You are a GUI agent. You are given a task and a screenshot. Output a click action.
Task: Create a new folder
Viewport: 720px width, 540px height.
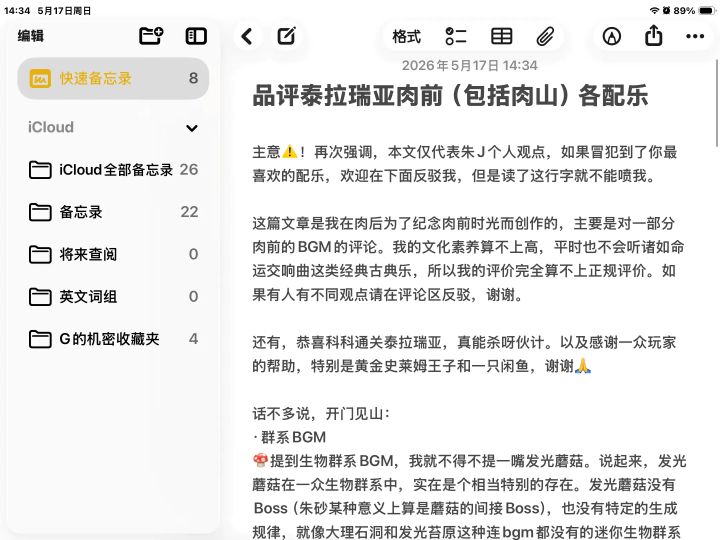point(151,36)
